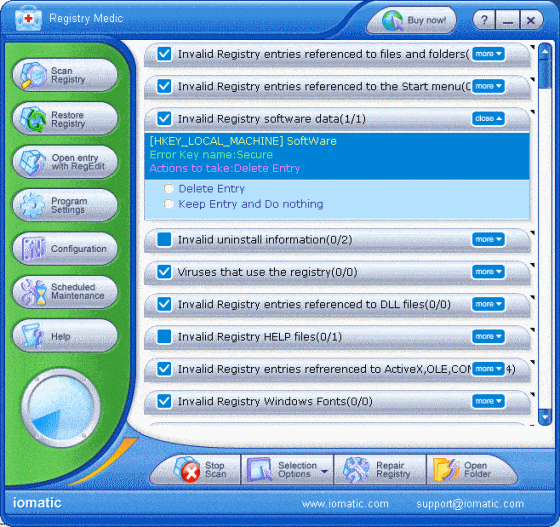This screenshot has width=560, height=527.
Task: Expand 'more' for Invalid Registry HELP files
Action: [488, 336]
